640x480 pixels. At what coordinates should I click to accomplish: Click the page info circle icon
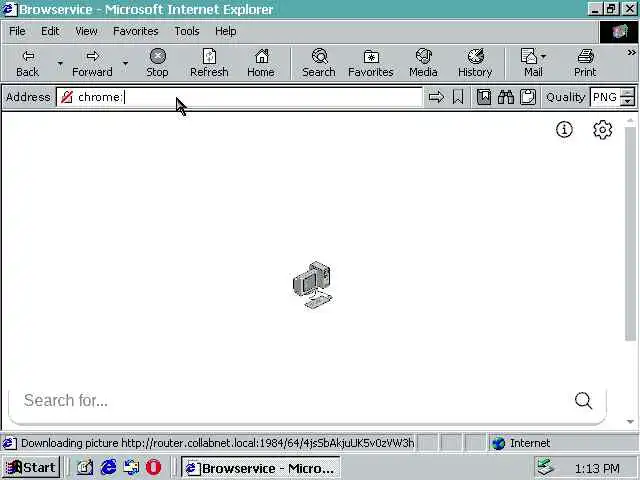point(564,130)
